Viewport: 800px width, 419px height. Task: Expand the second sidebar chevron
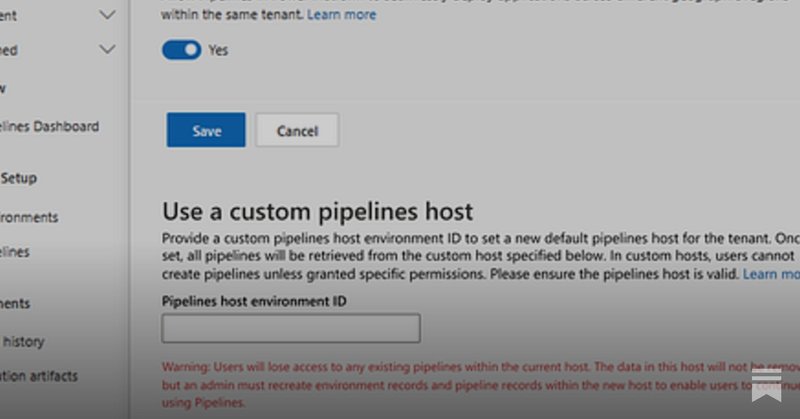(107, 50)
